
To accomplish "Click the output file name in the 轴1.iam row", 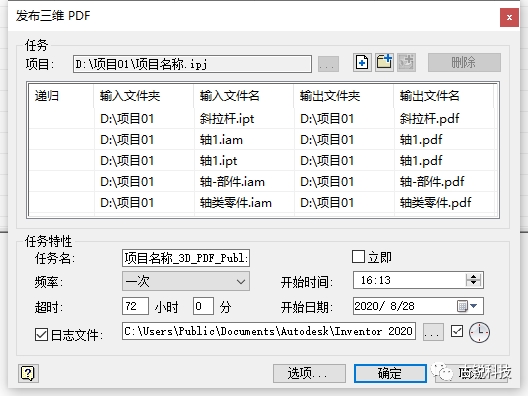I will (x=444, y=139).
